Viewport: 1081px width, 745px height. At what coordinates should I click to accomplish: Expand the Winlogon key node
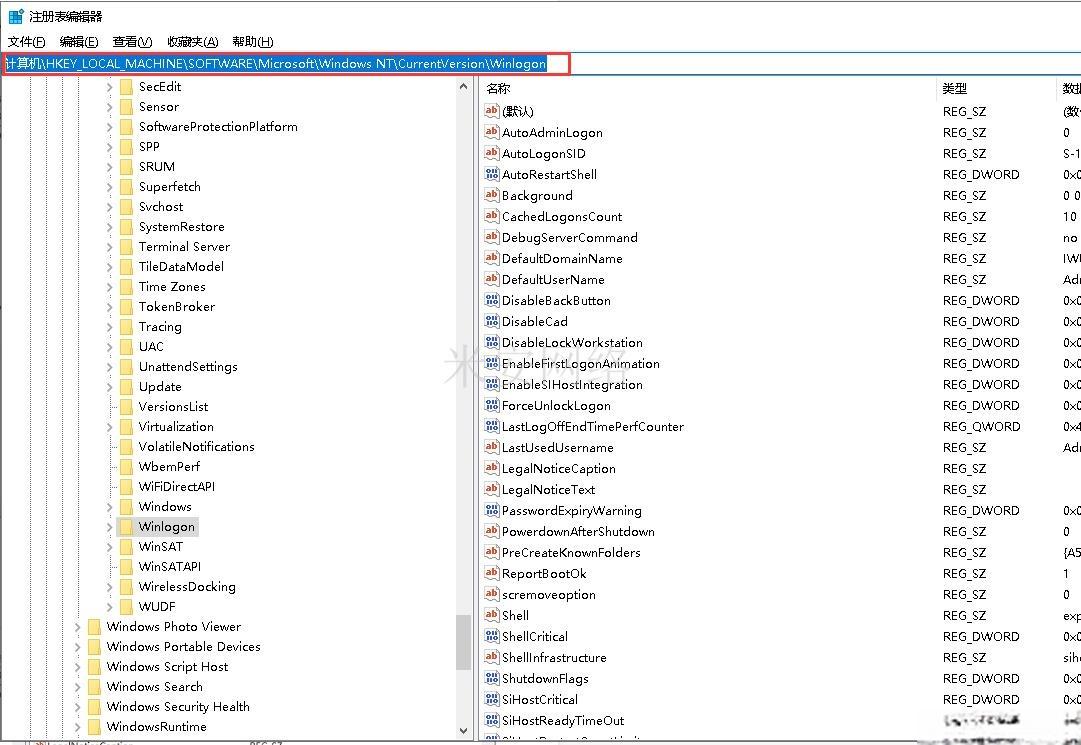(110, 527)
